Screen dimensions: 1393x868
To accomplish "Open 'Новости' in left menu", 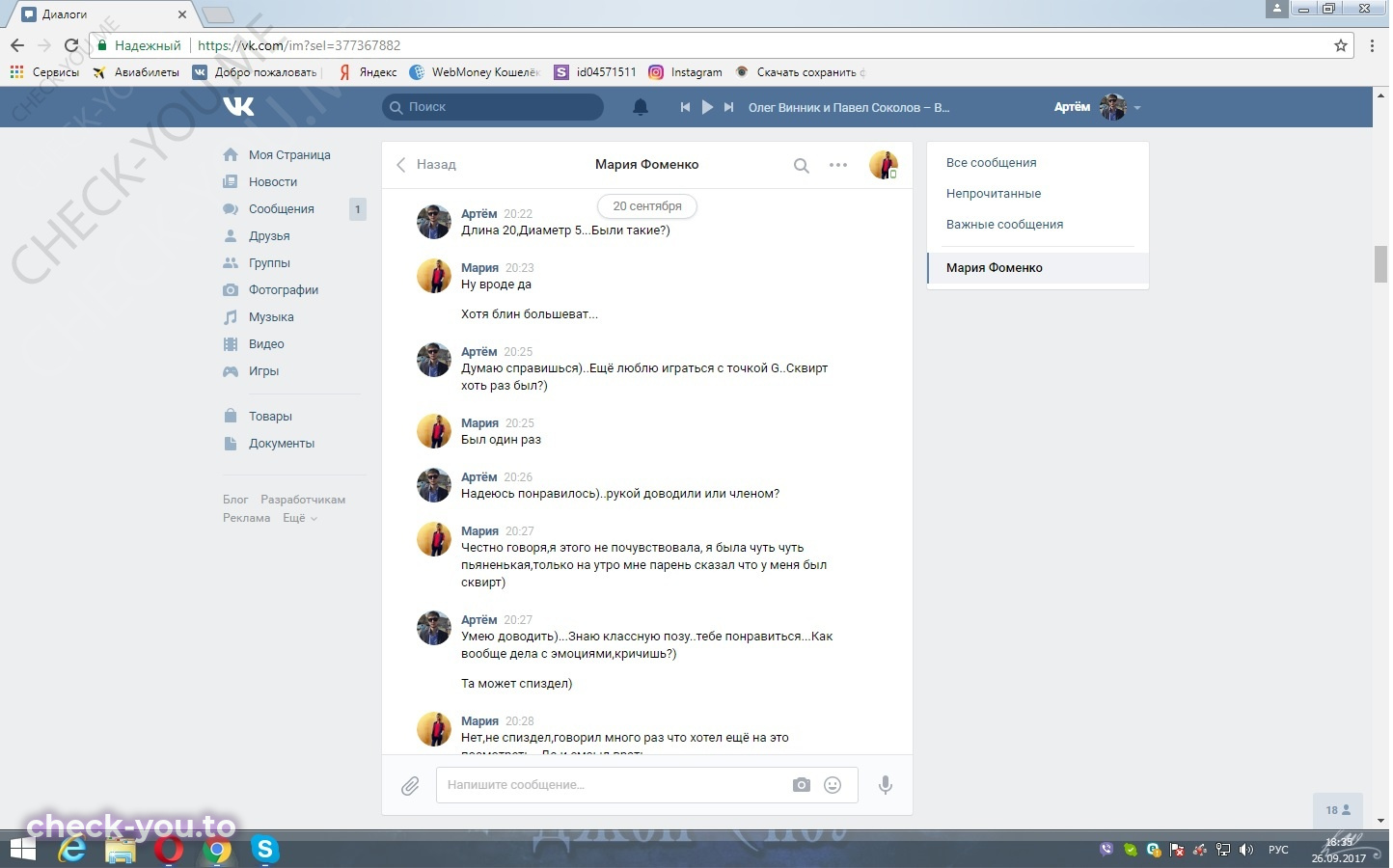I will click(x=273, y=181).
